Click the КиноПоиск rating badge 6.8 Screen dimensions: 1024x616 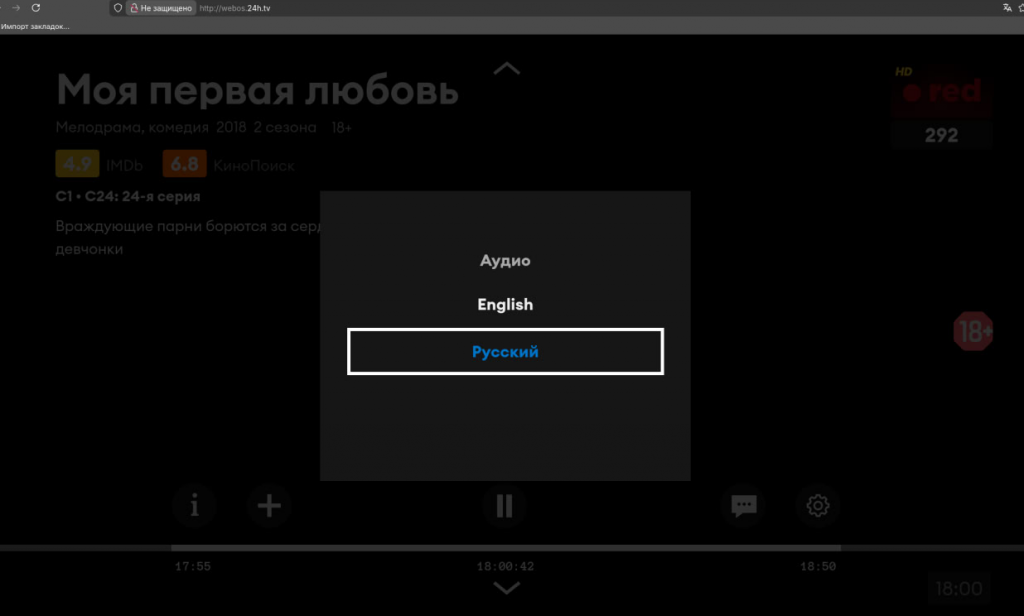[x=184, y=164]
